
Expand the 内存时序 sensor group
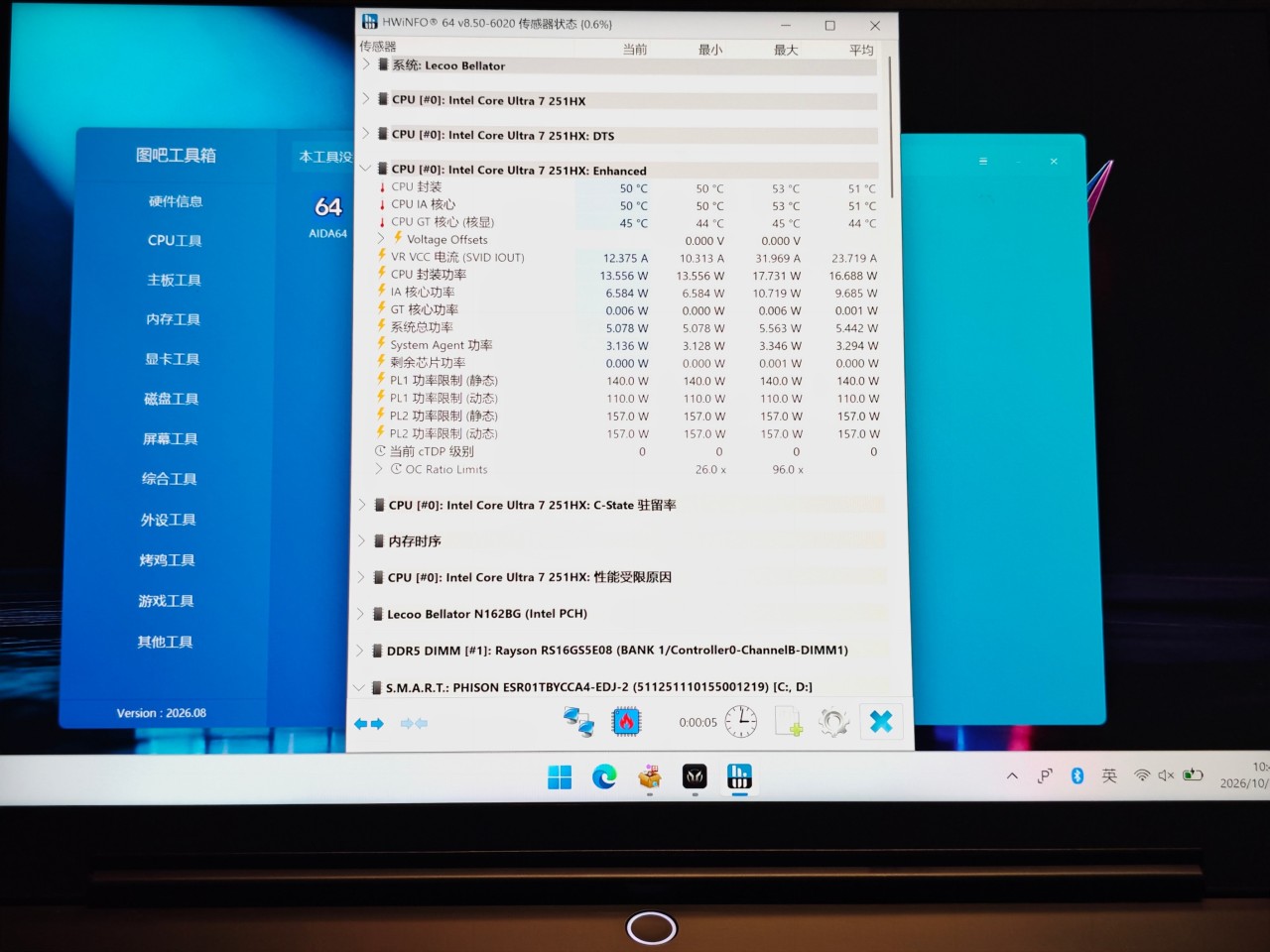pos(362,540)
